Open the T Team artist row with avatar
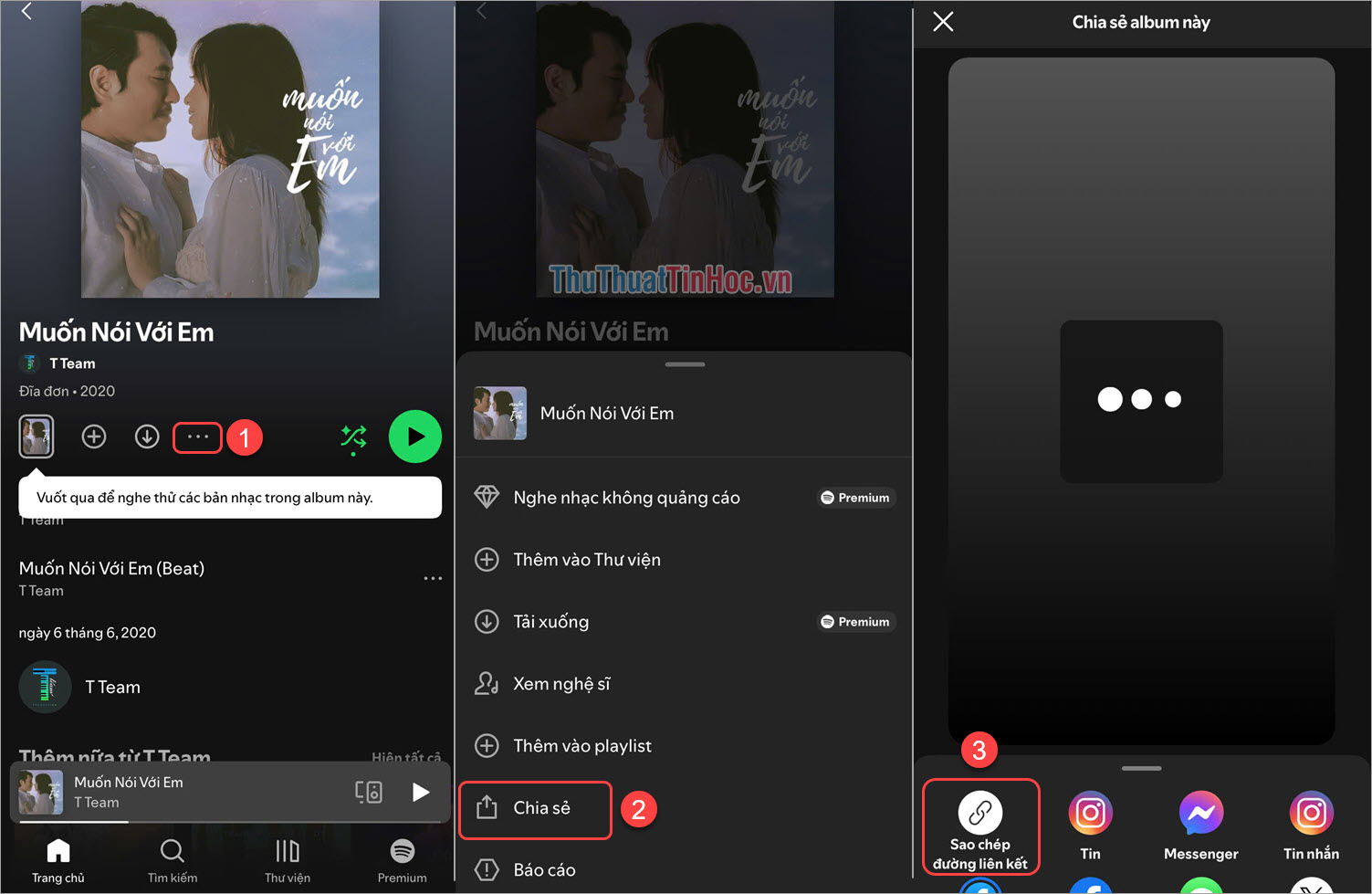 point(80,687)
